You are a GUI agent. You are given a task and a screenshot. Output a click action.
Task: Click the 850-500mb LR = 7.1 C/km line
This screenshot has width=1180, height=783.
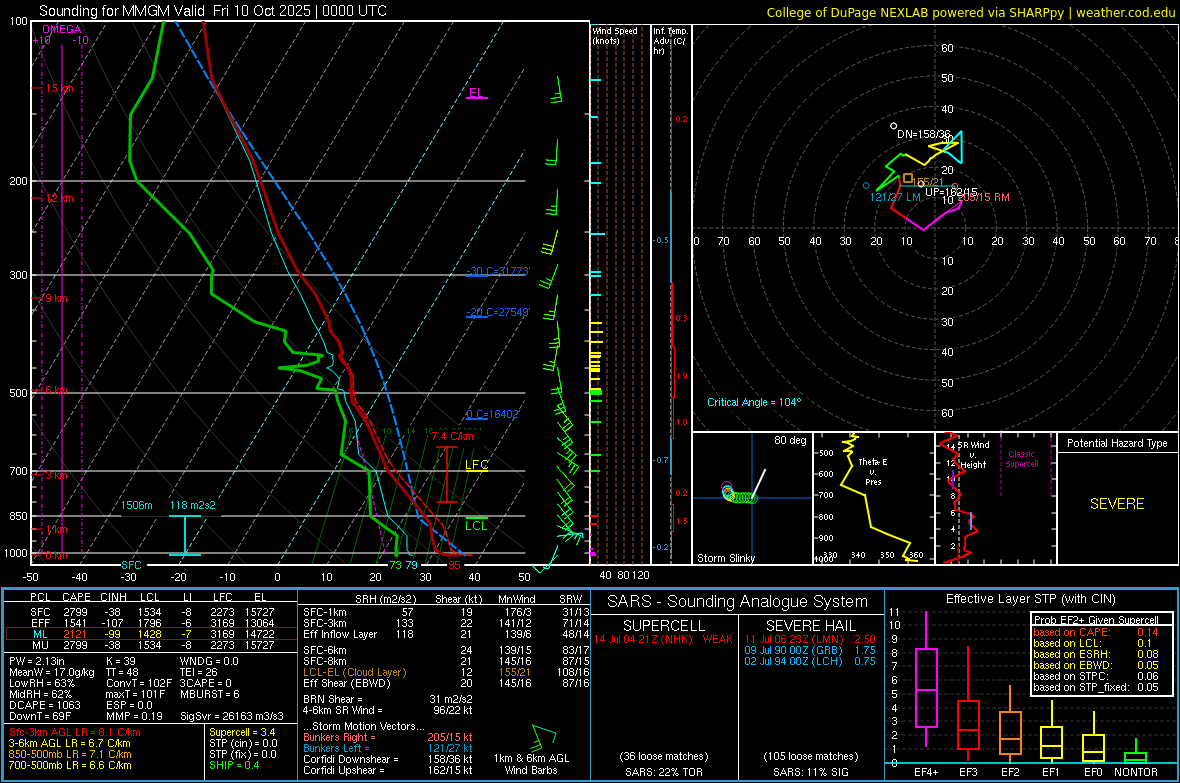(70, 754)
